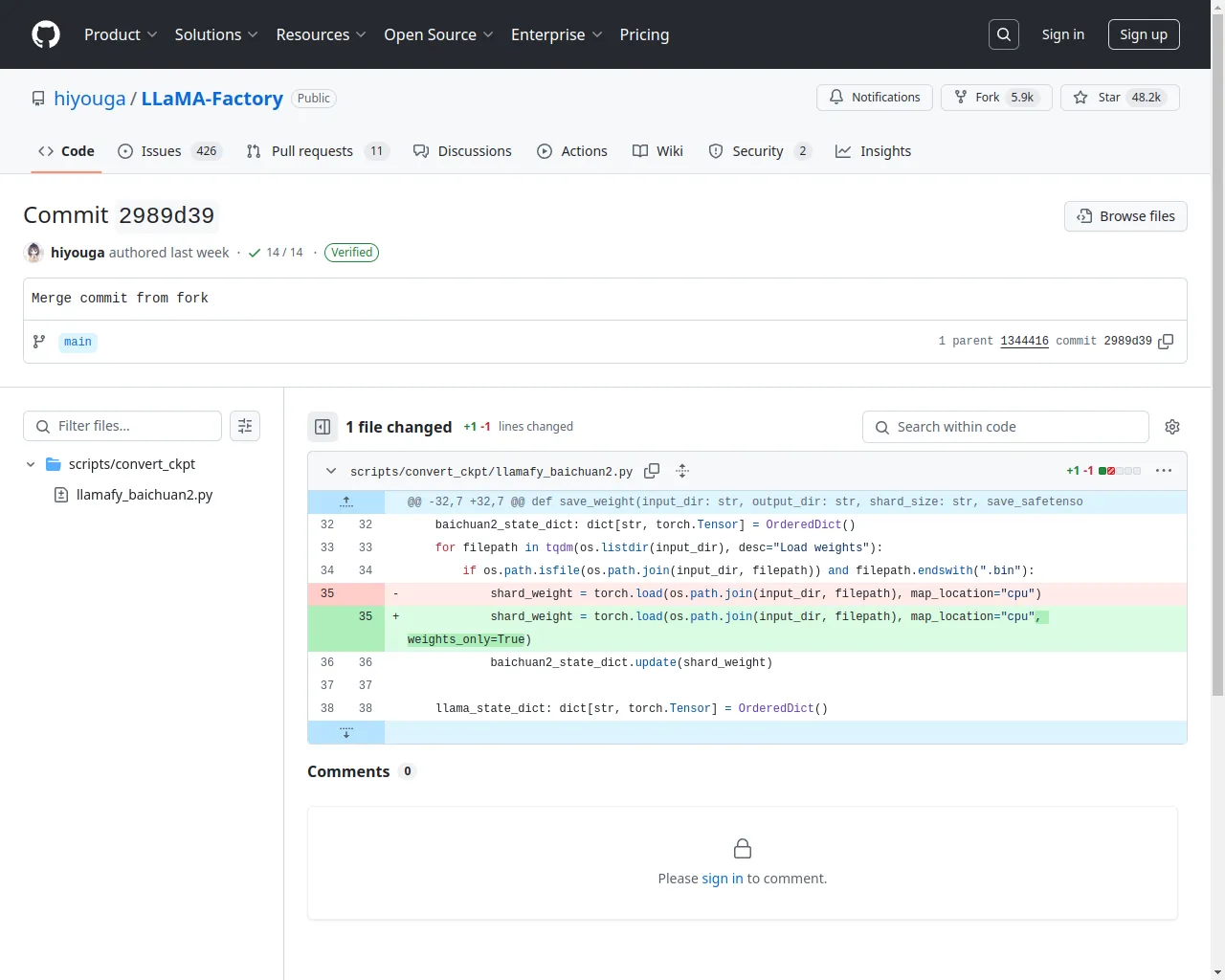
Task: Click the +1 -1 diffstat squares
Action: click(x=1120, y=471)
